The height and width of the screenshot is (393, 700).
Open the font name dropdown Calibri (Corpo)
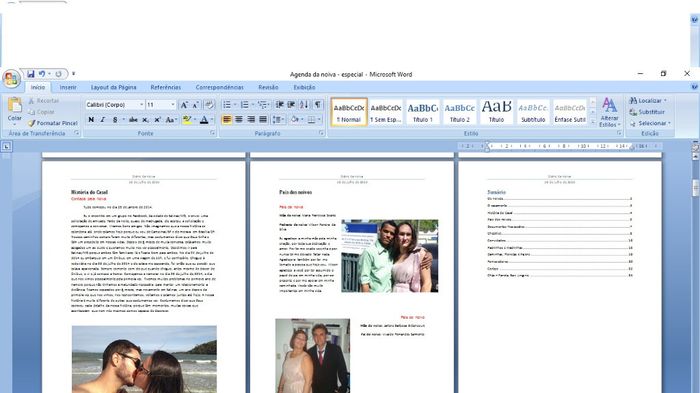(141, 105)
